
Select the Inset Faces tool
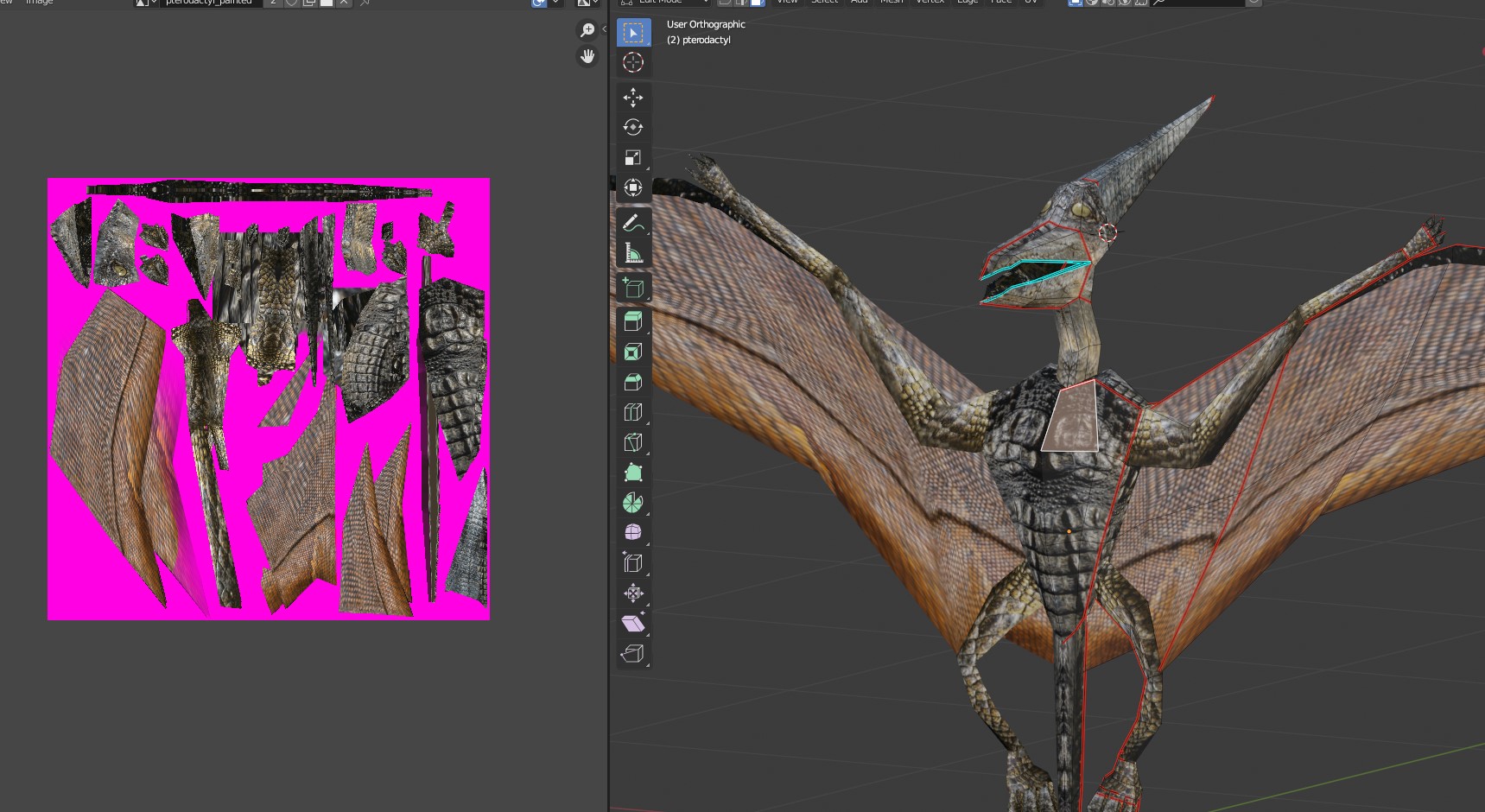(633, 352)
